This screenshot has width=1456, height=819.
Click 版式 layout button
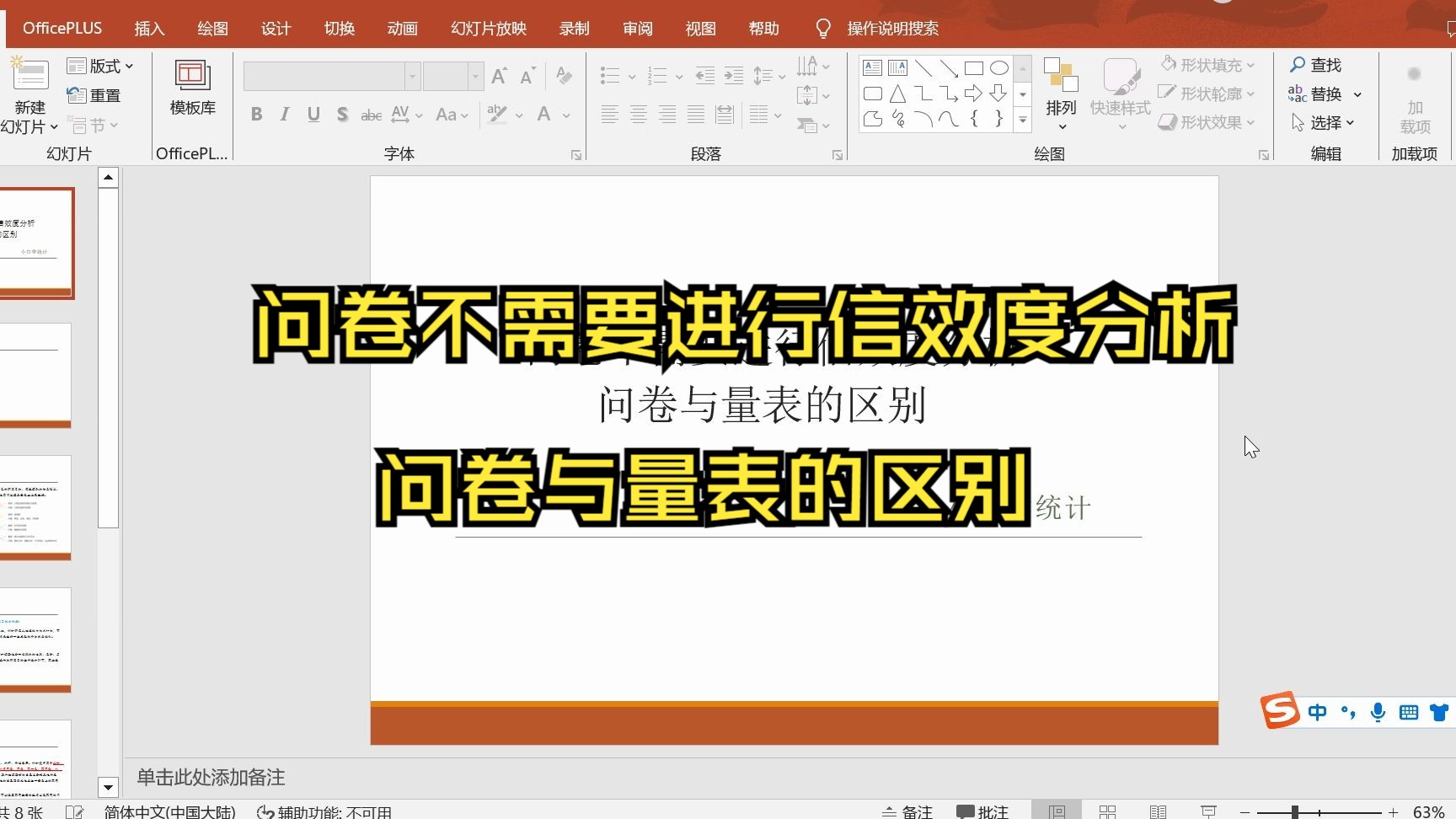[100, 66]
